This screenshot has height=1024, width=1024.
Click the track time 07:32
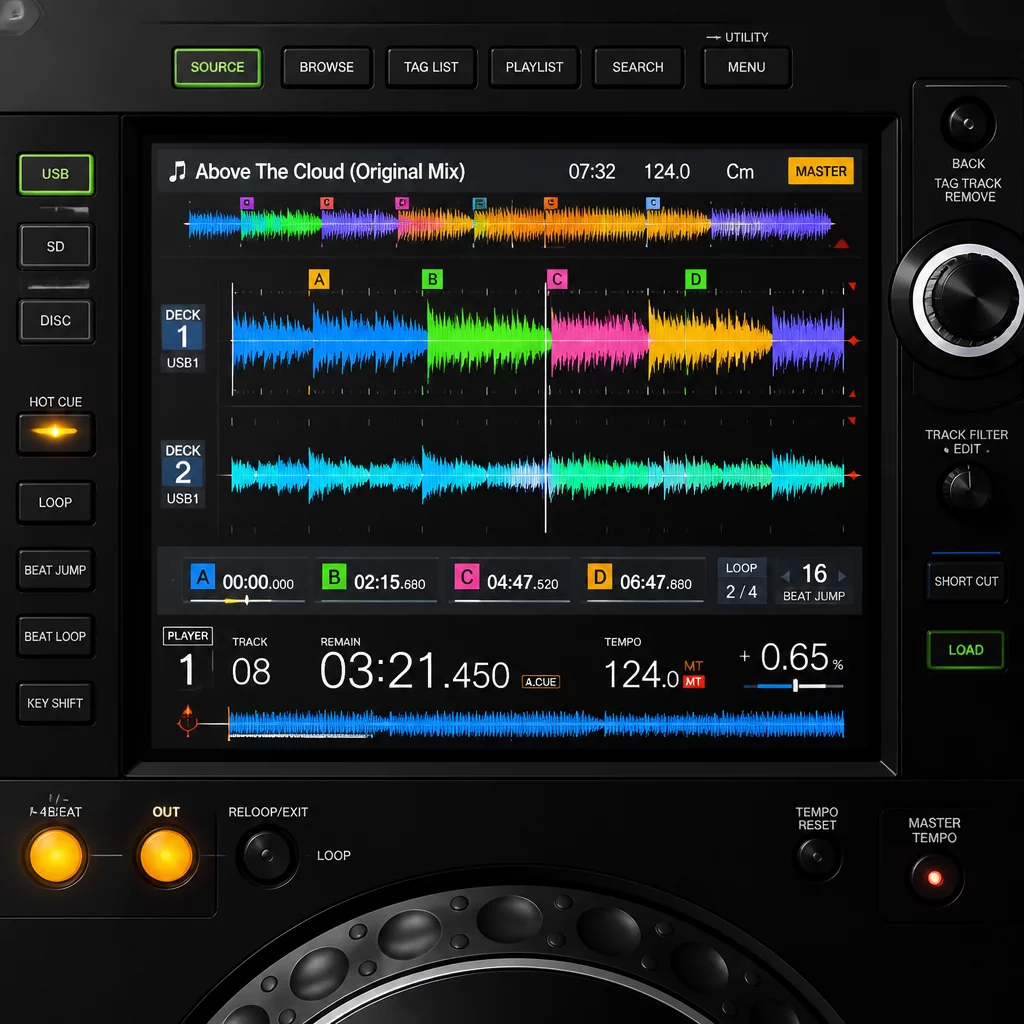pyautogui.click(x=592, y=172)
